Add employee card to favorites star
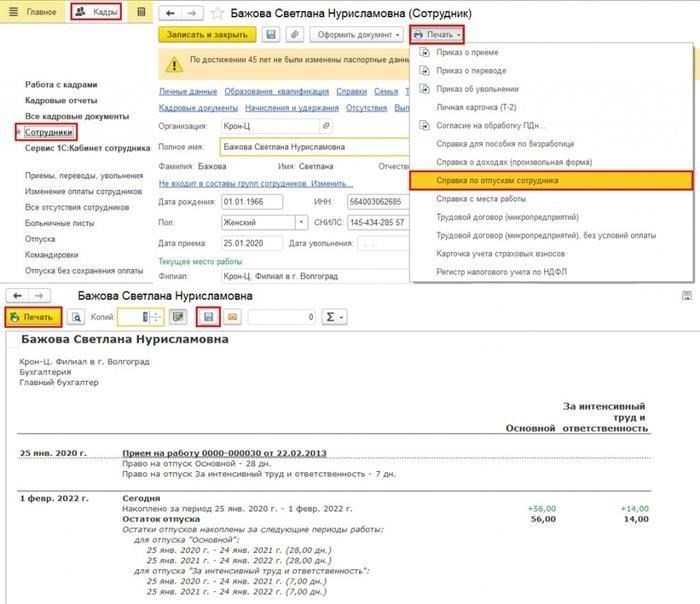This screenshot has width=700, height=604. point(217,13)
